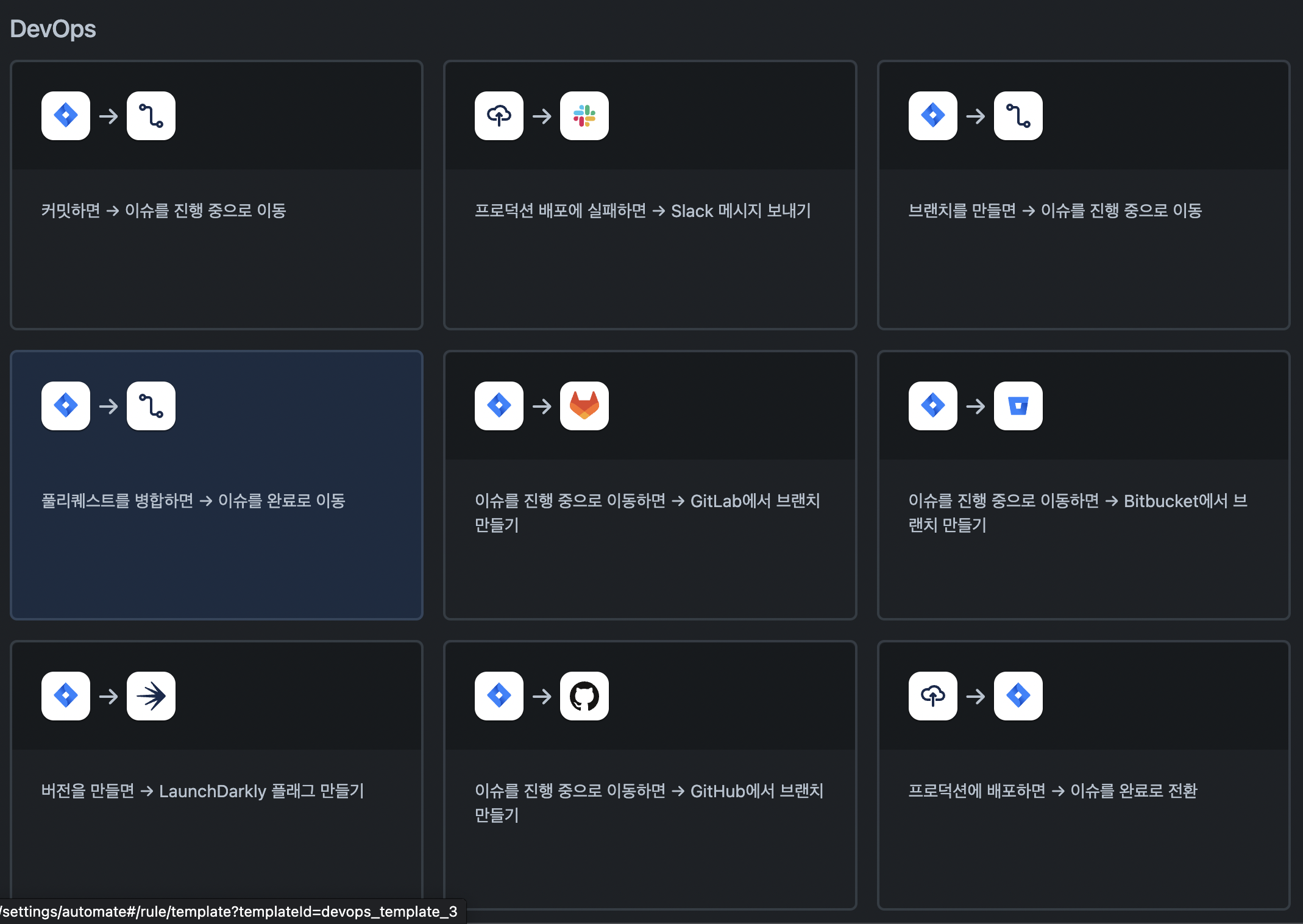Click the Jira icon in the highlighted pull request card
1303x924 pixels.
66,406
